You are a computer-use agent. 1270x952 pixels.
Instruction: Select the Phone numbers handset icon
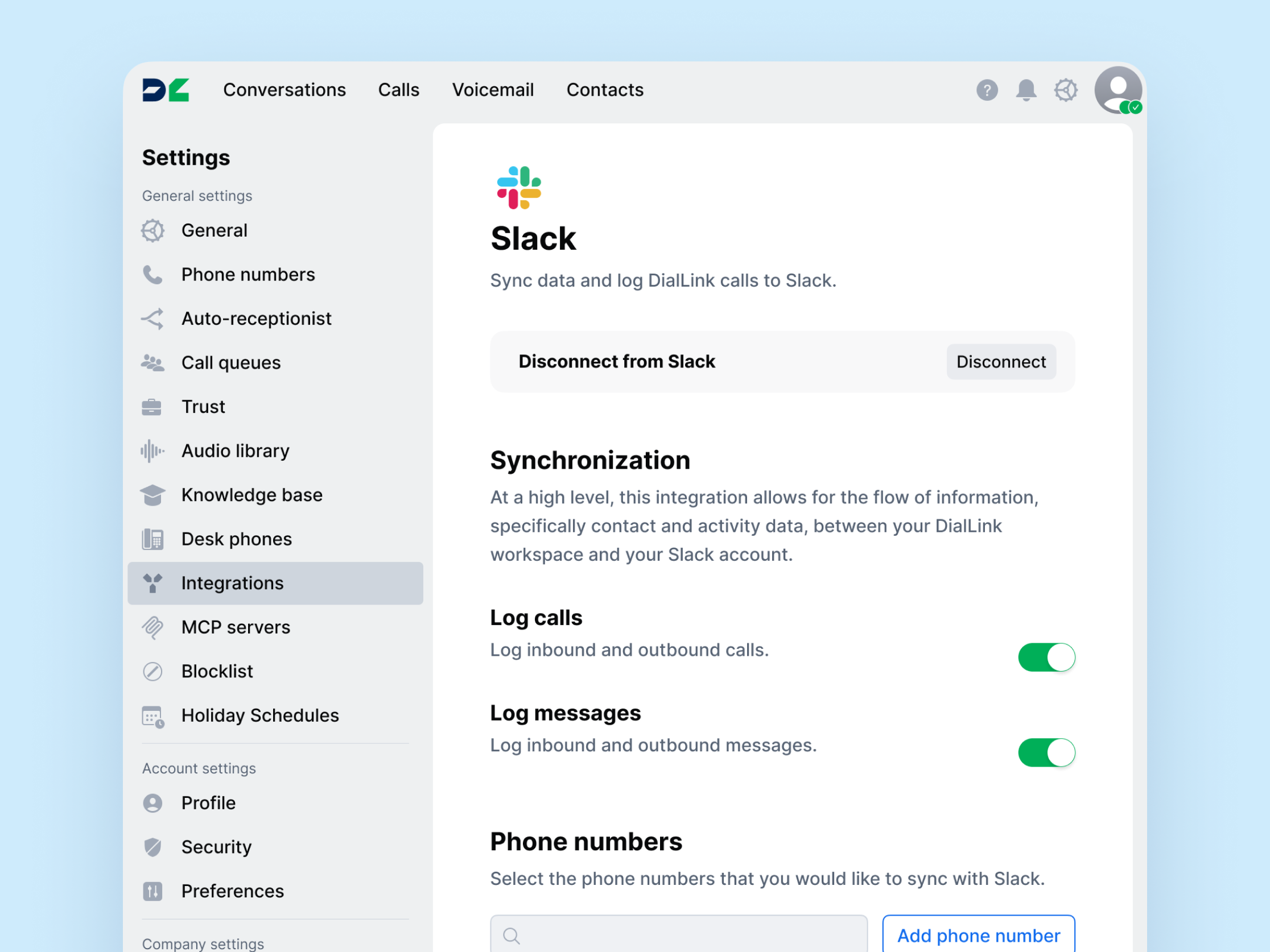point(152,275)
